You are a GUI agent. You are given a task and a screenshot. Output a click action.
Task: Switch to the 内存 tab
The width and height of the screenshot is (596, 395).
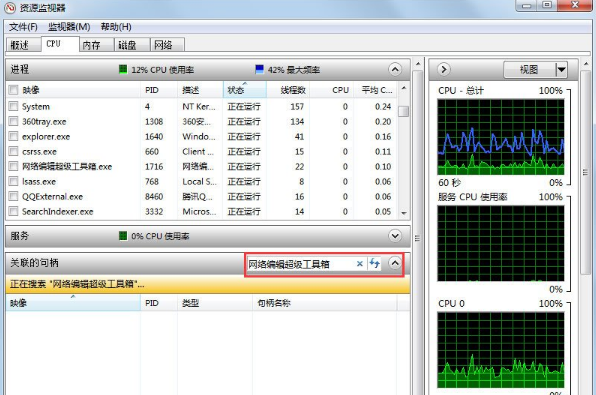pyautogui.click(x=97, y=45)
